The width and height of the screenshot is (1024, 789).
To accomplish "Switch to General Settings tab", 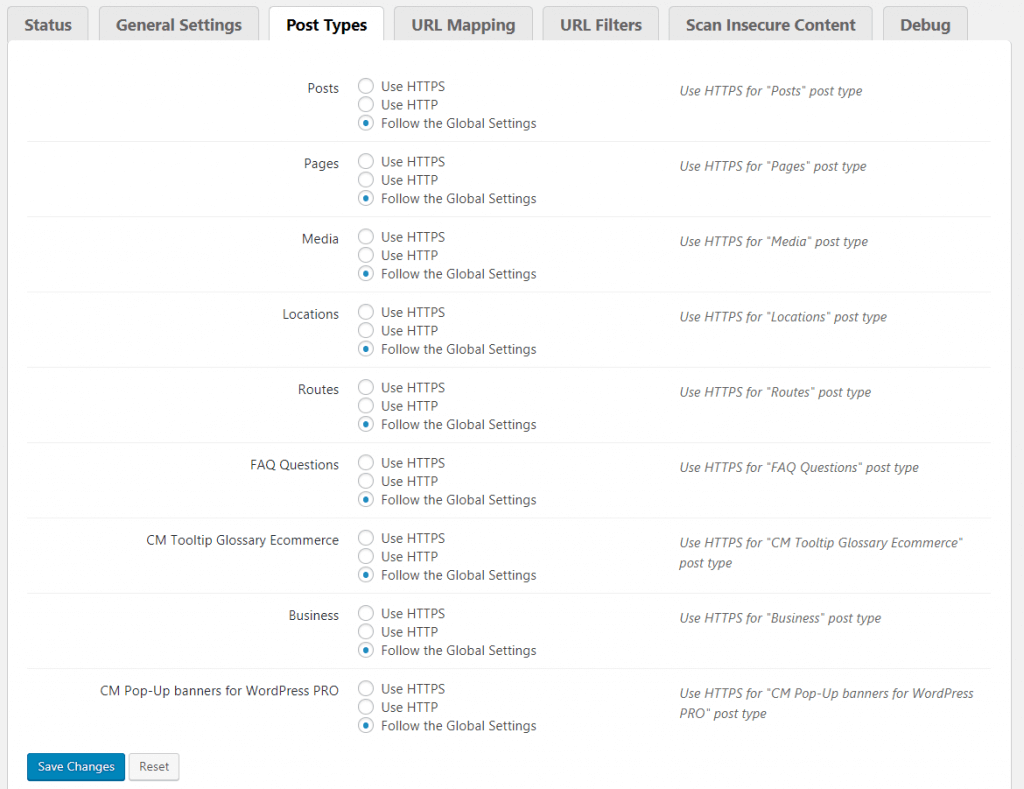I will pyautogui.click(x=179, y=25).
